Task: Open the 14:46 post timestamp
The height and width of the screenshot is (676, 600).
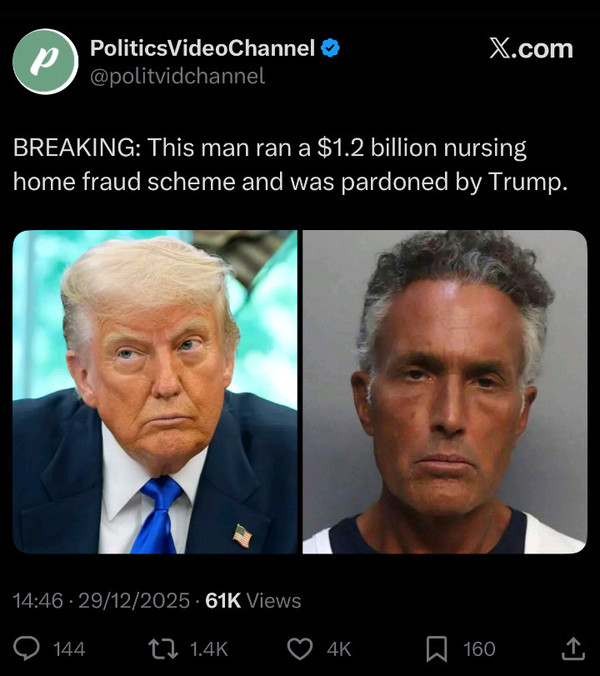Action: 38,601
